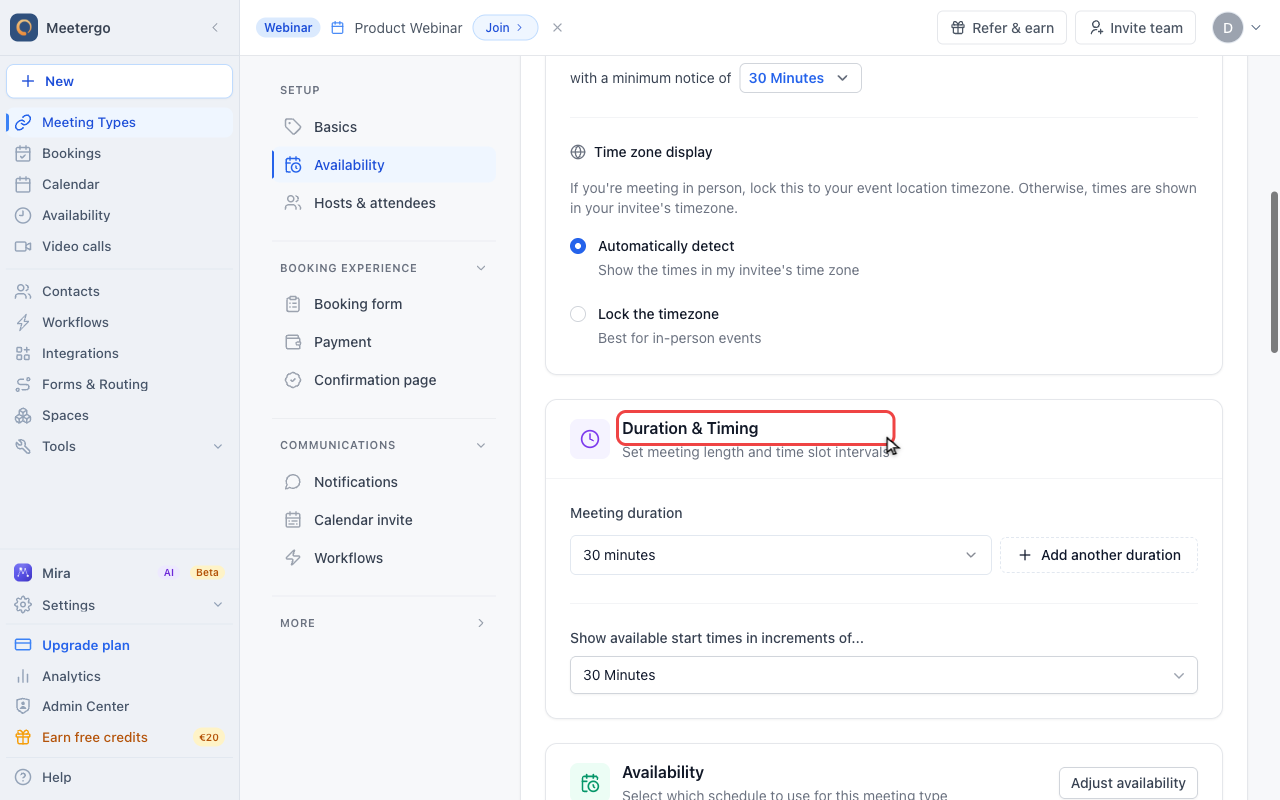1280x800 pixels.
Task: Click the Analytics bar chart icon
Action: pyautogui.click(x=23, y=676)
